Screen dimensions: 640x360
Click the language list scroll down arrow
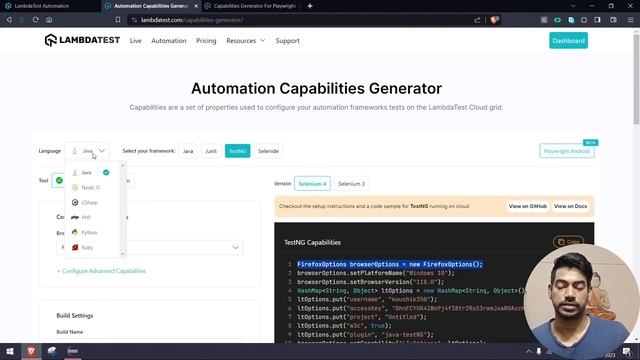point(123,254)
